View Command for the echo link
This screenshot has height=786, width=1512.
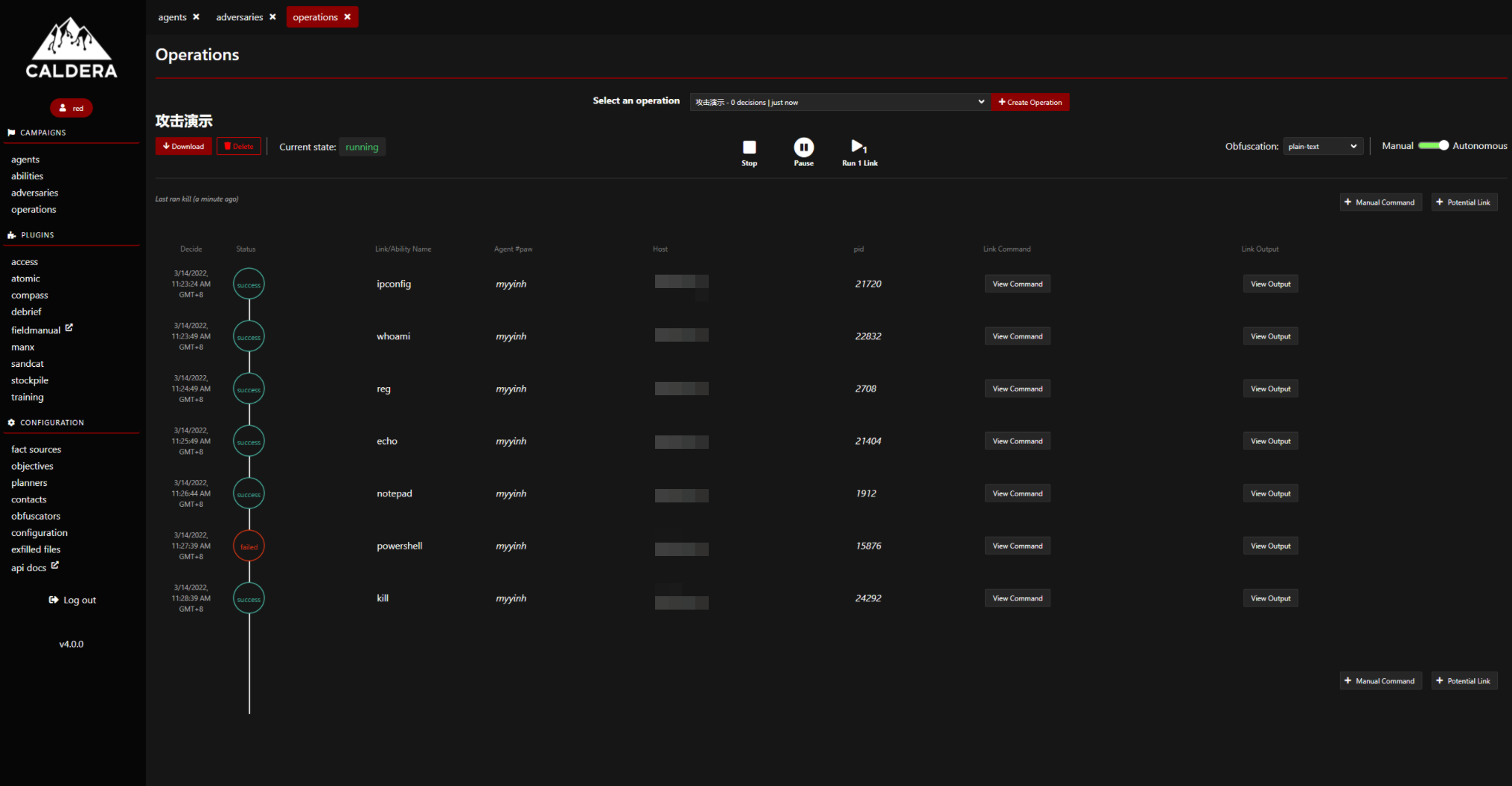(1017, 441)
